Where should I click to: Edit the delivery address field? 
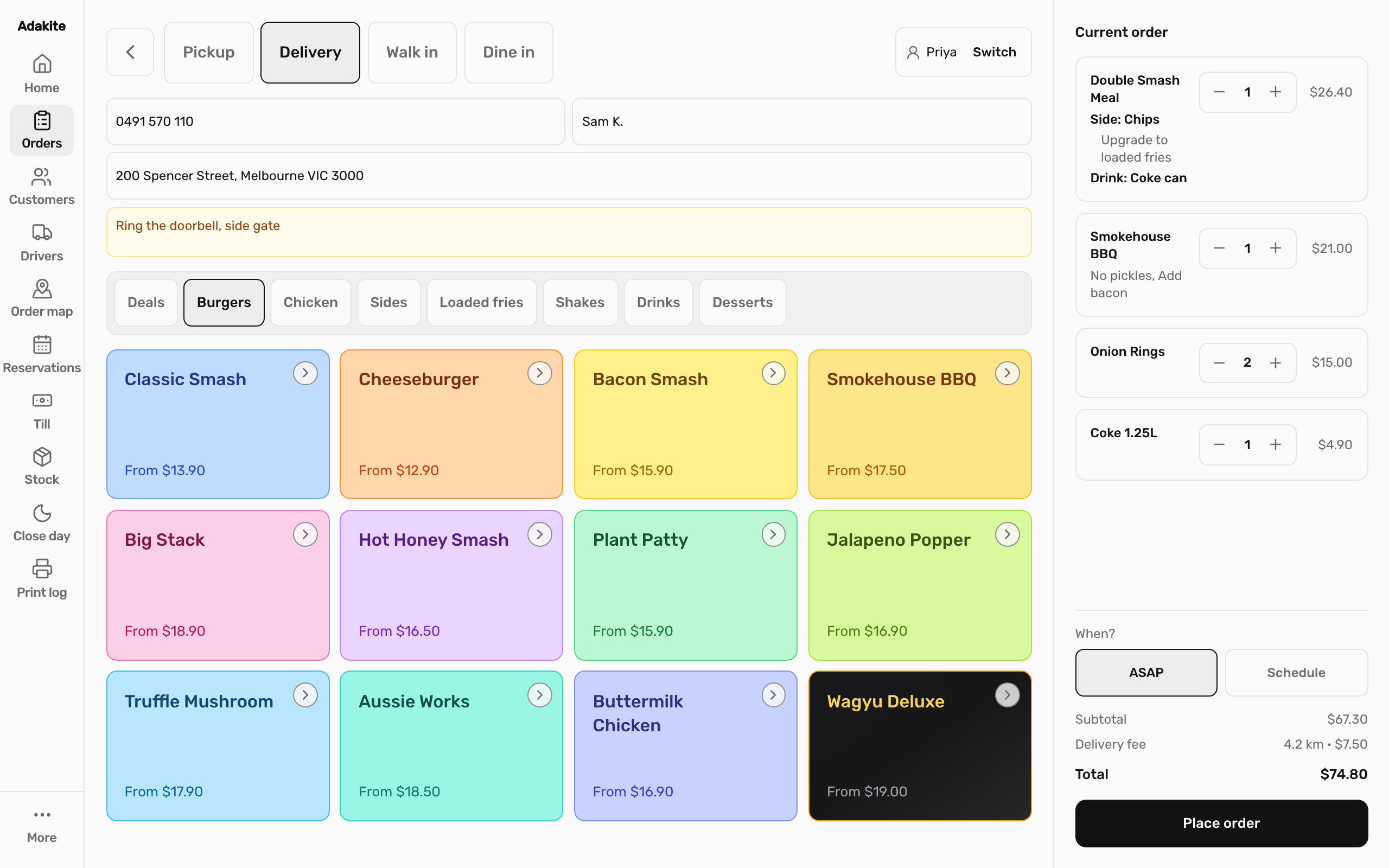click(x=569, y=176)
